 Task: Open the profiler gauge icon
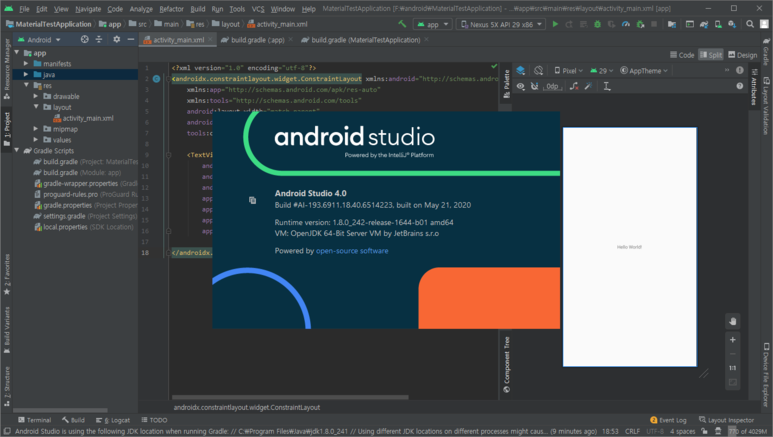coord(626,24)
